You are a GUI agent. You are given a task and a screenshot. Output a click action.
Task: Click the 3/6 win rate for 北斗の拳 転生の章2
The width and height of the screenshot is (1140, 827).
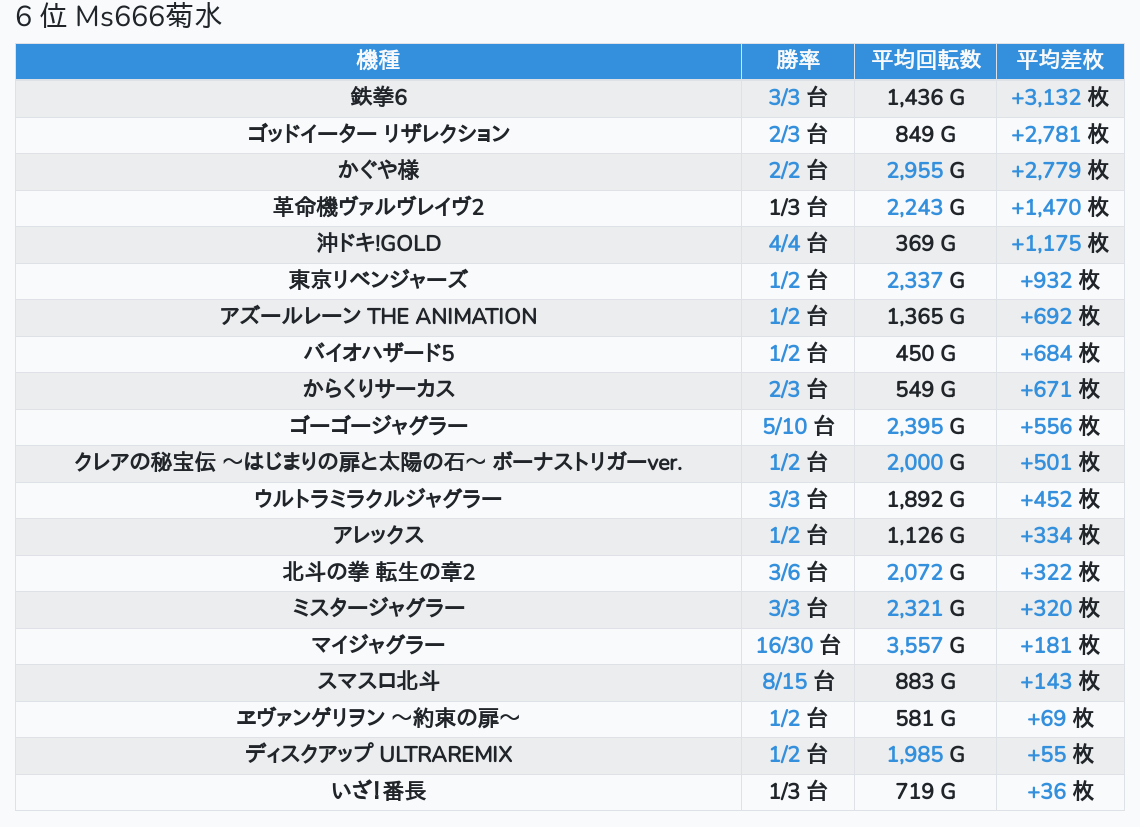tap(785, 572)
